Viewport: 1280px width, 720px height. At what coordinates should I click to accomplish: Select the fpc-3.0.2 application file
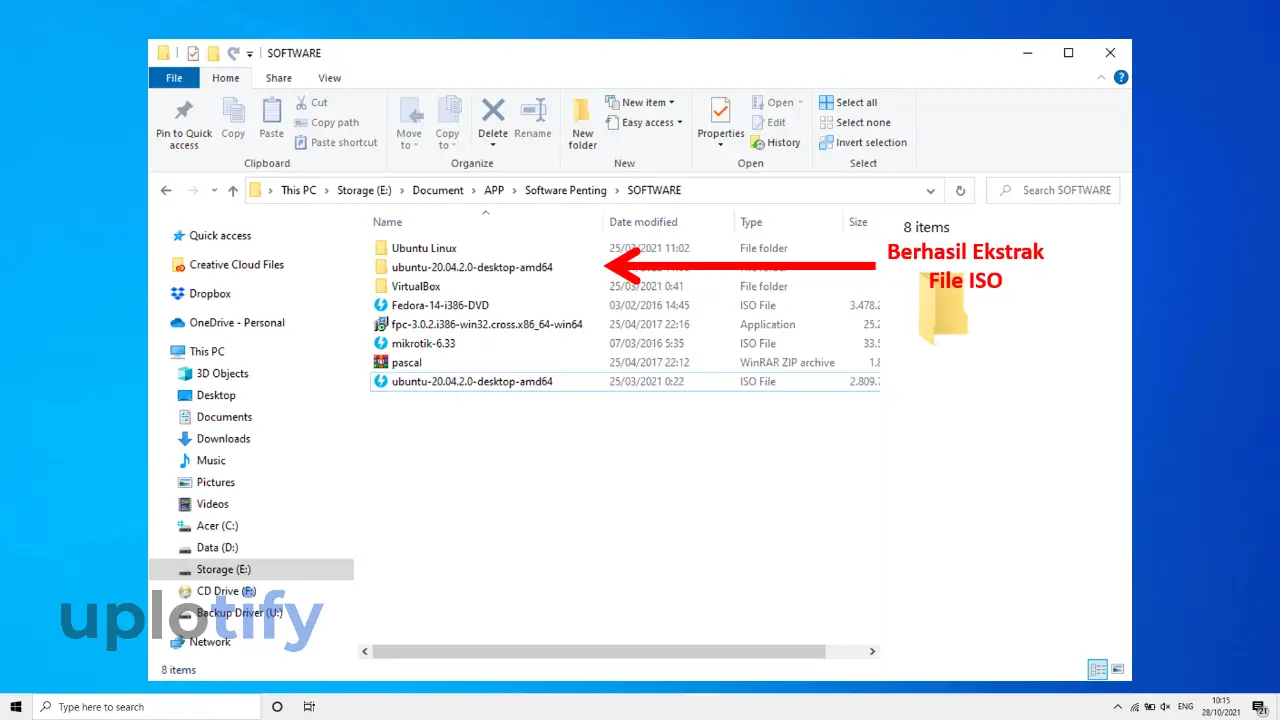click(487, 324)
